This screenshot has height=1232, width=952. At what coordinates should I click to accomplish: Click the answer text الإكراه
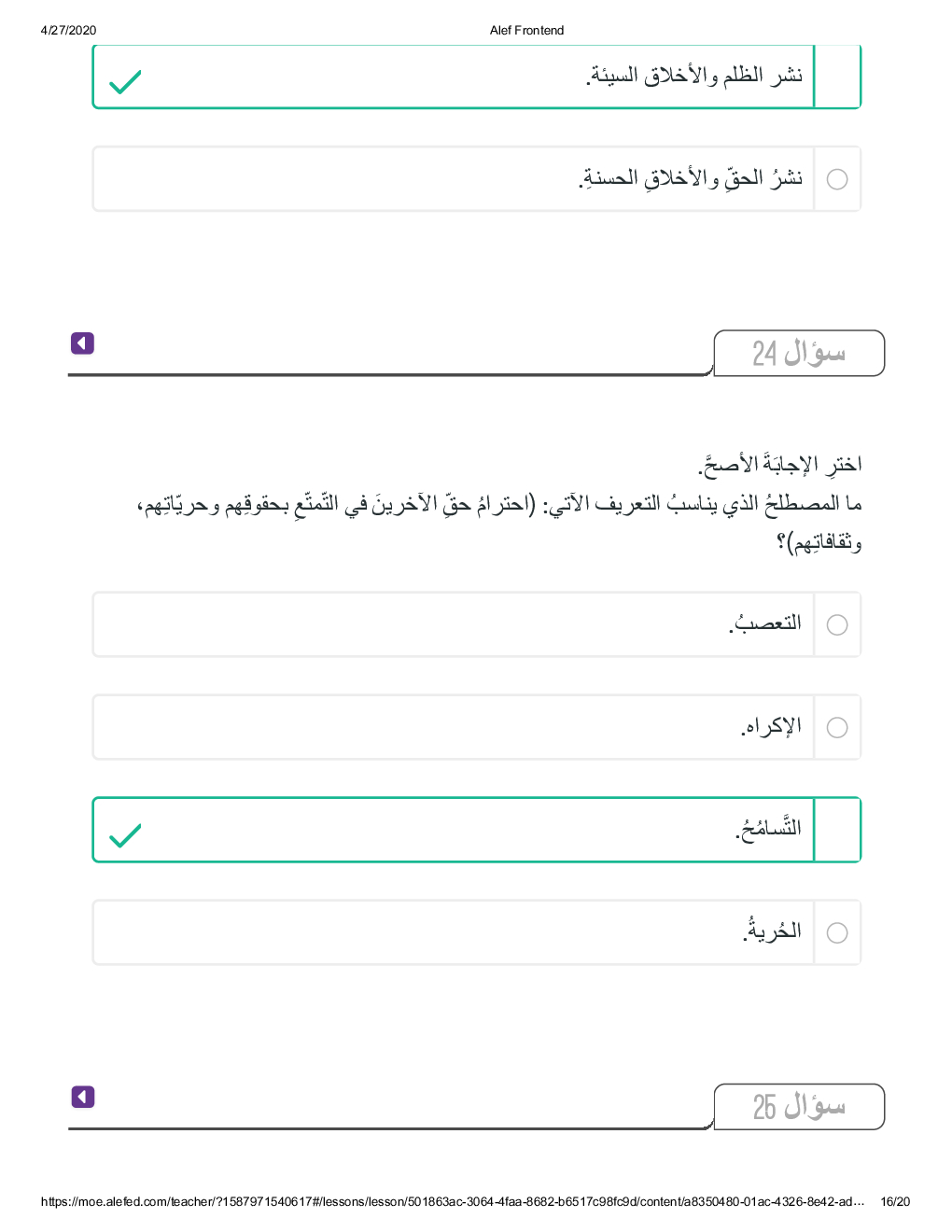(771, 726)
